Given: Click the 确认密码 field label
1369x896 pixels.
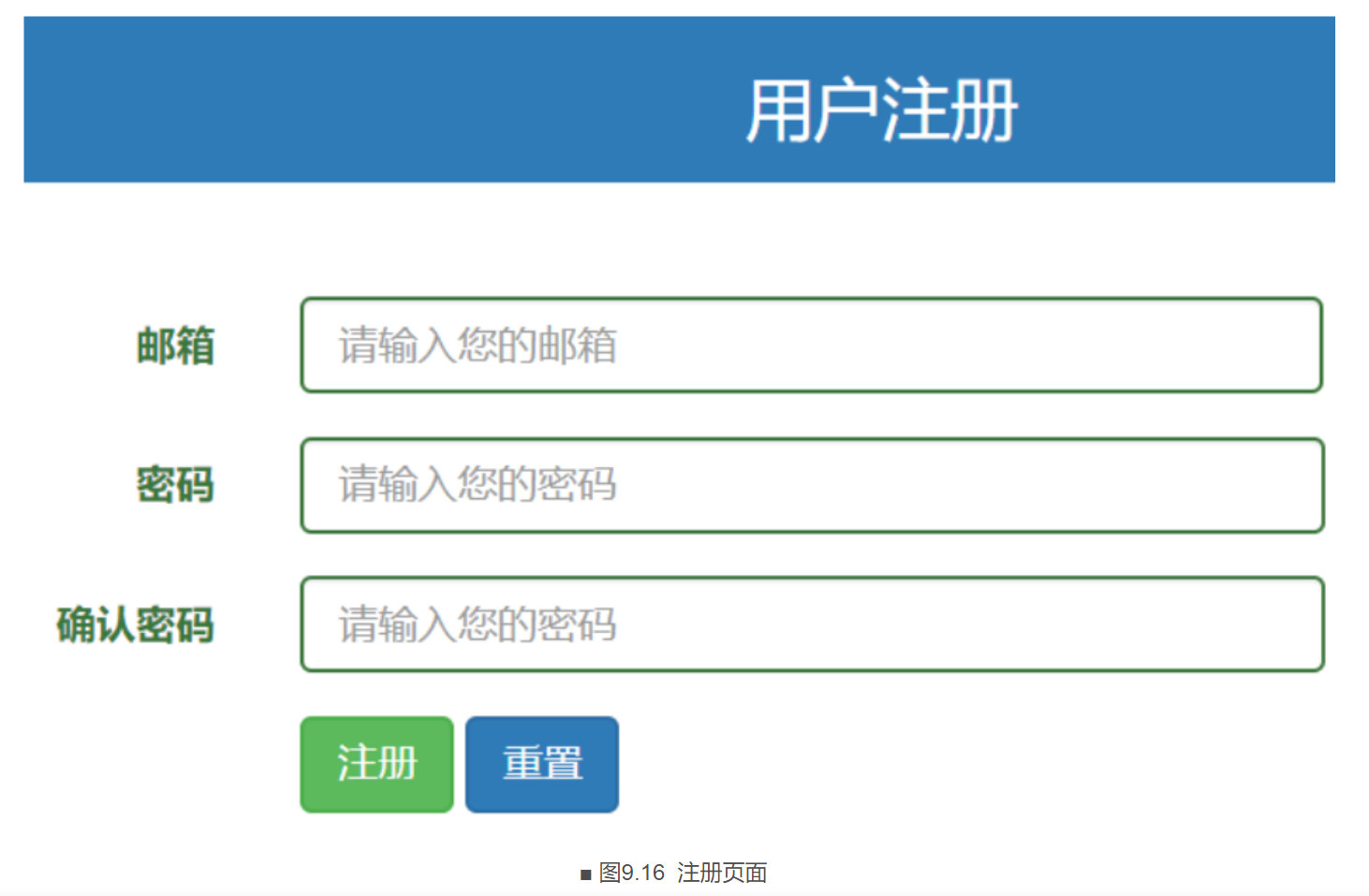Looking at the screenshot, I should tap(136, 624).
